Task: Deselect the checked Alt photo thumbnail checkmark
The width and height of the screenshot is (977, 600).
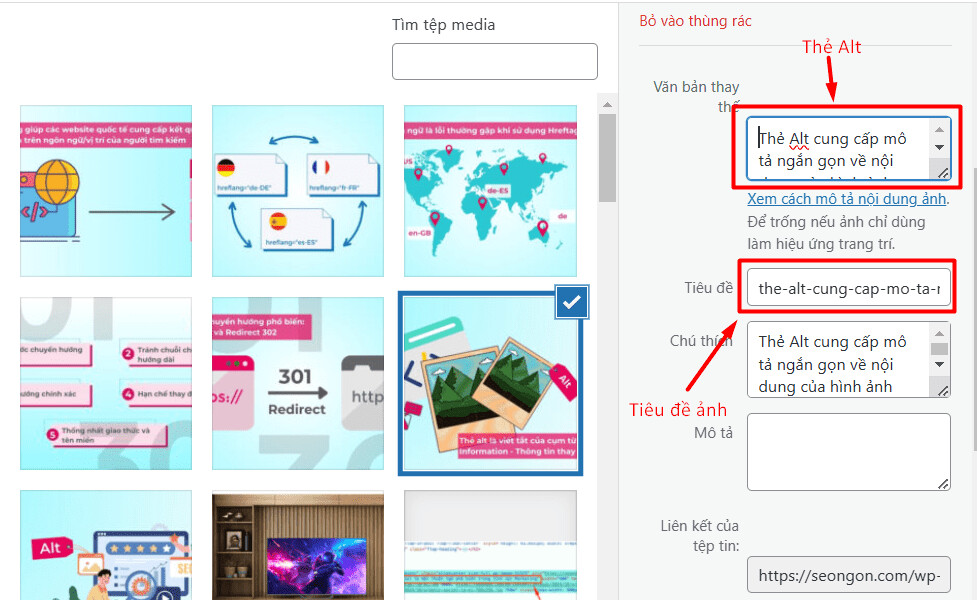Action: 571,302
